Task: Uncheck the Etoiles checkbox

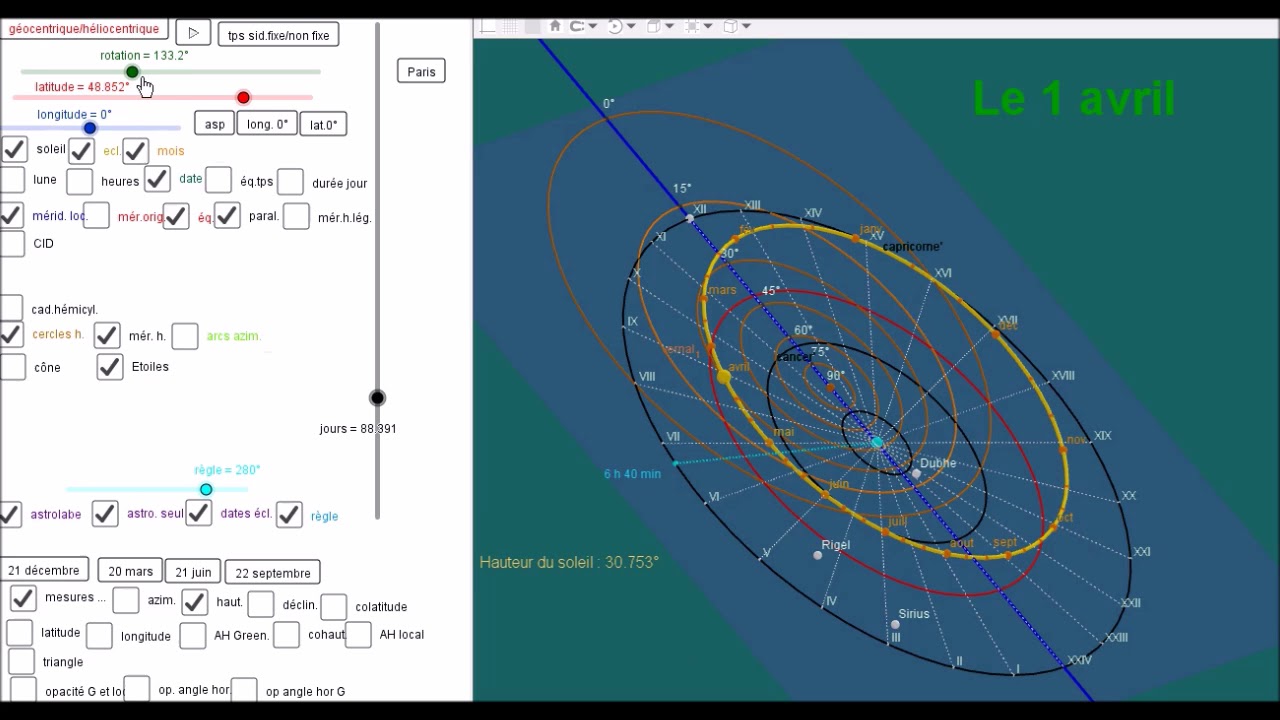Action: tap(110, 367)
